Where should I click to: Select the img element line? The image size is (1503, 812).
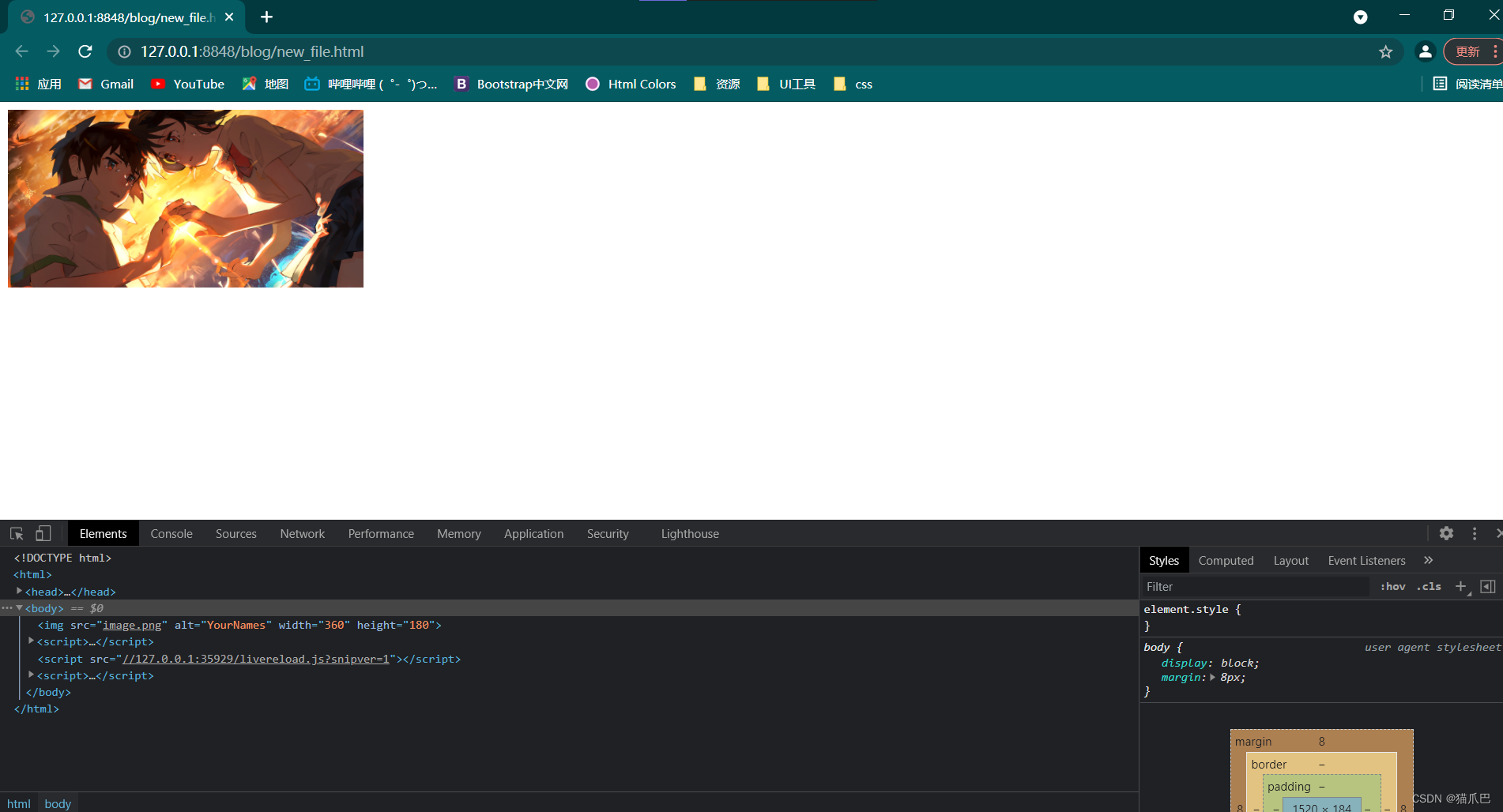tap(239, 625)
